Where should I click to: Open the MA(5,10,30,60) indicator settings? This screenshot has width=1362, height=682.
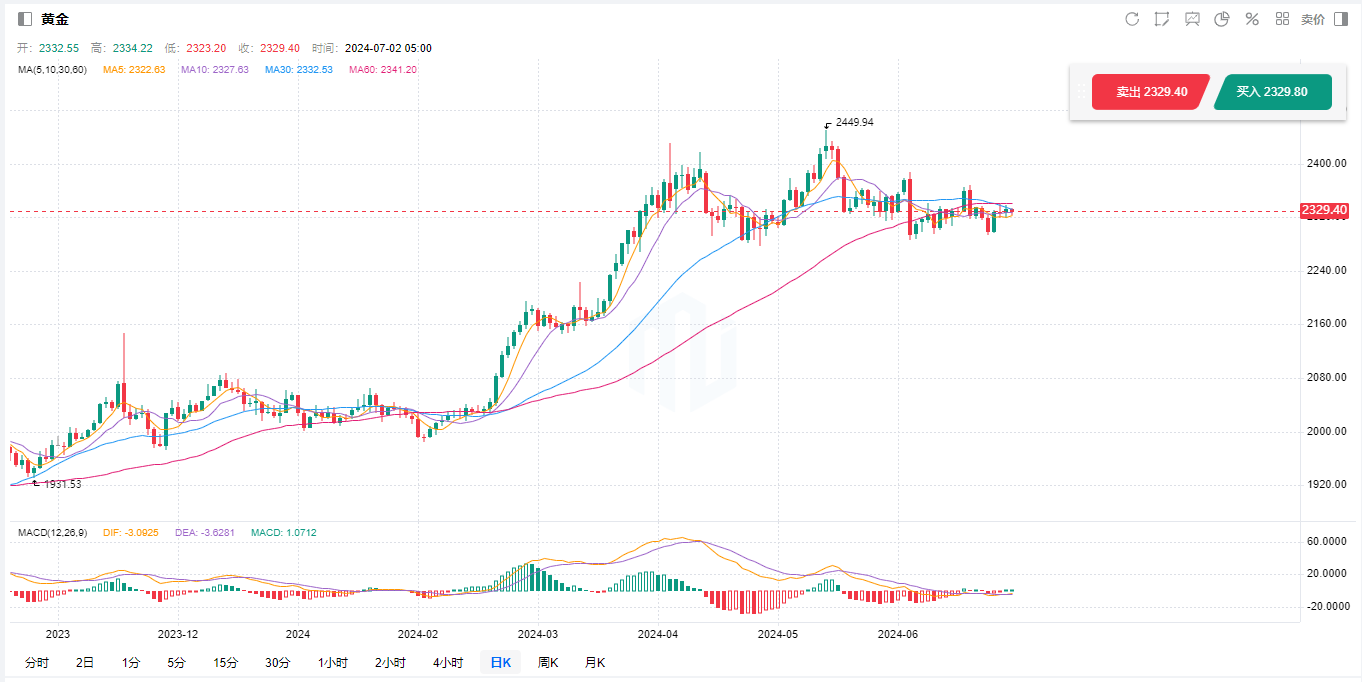(52, 70)
